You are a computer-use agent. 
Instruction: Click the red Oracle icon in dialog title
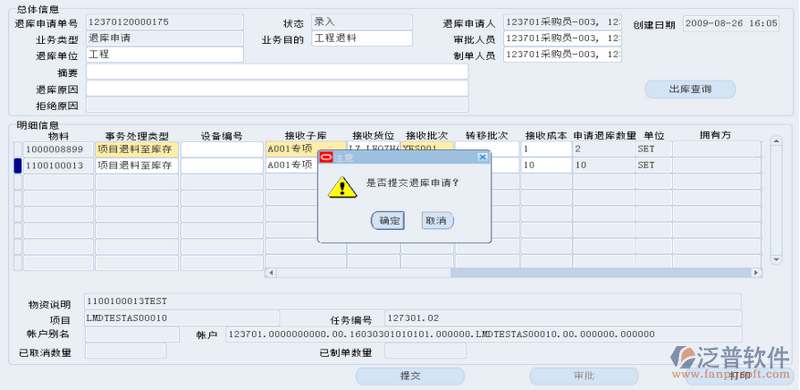tap(326, 157)
